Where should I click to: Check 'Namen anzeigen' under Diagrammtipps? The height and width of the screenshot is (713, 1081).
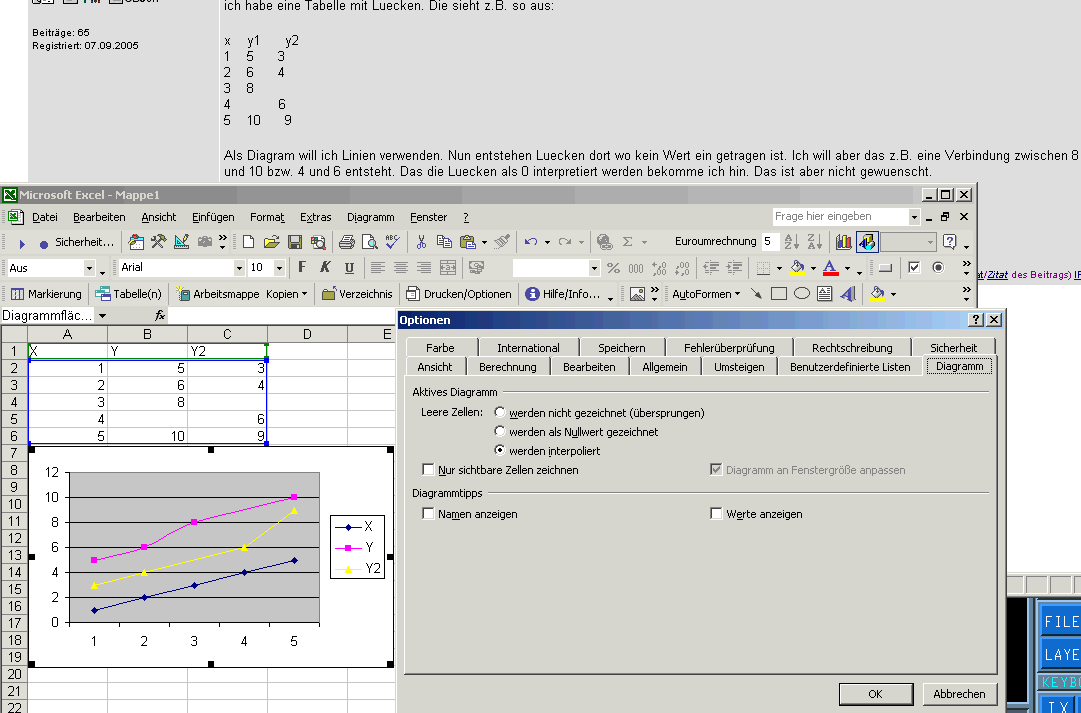[x=428, y=514]
